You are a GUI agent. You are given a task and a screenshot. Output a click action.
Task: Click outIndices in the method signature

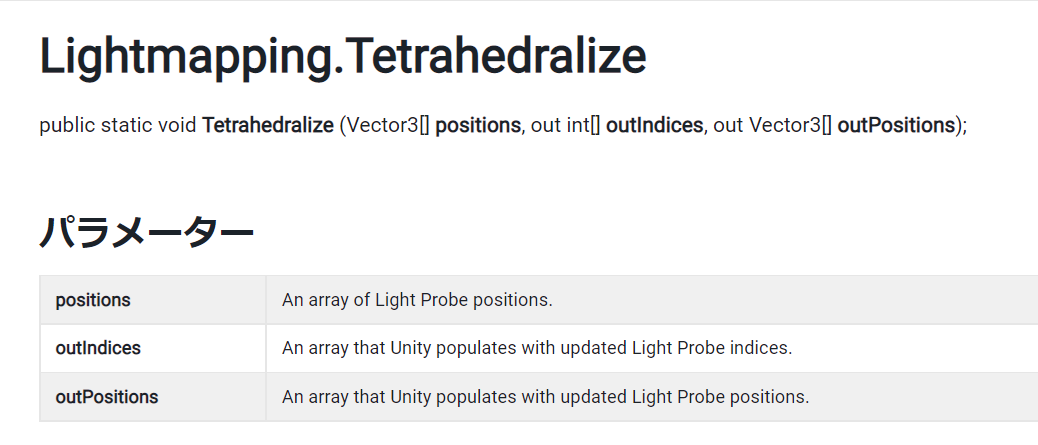tap(655, 124)
